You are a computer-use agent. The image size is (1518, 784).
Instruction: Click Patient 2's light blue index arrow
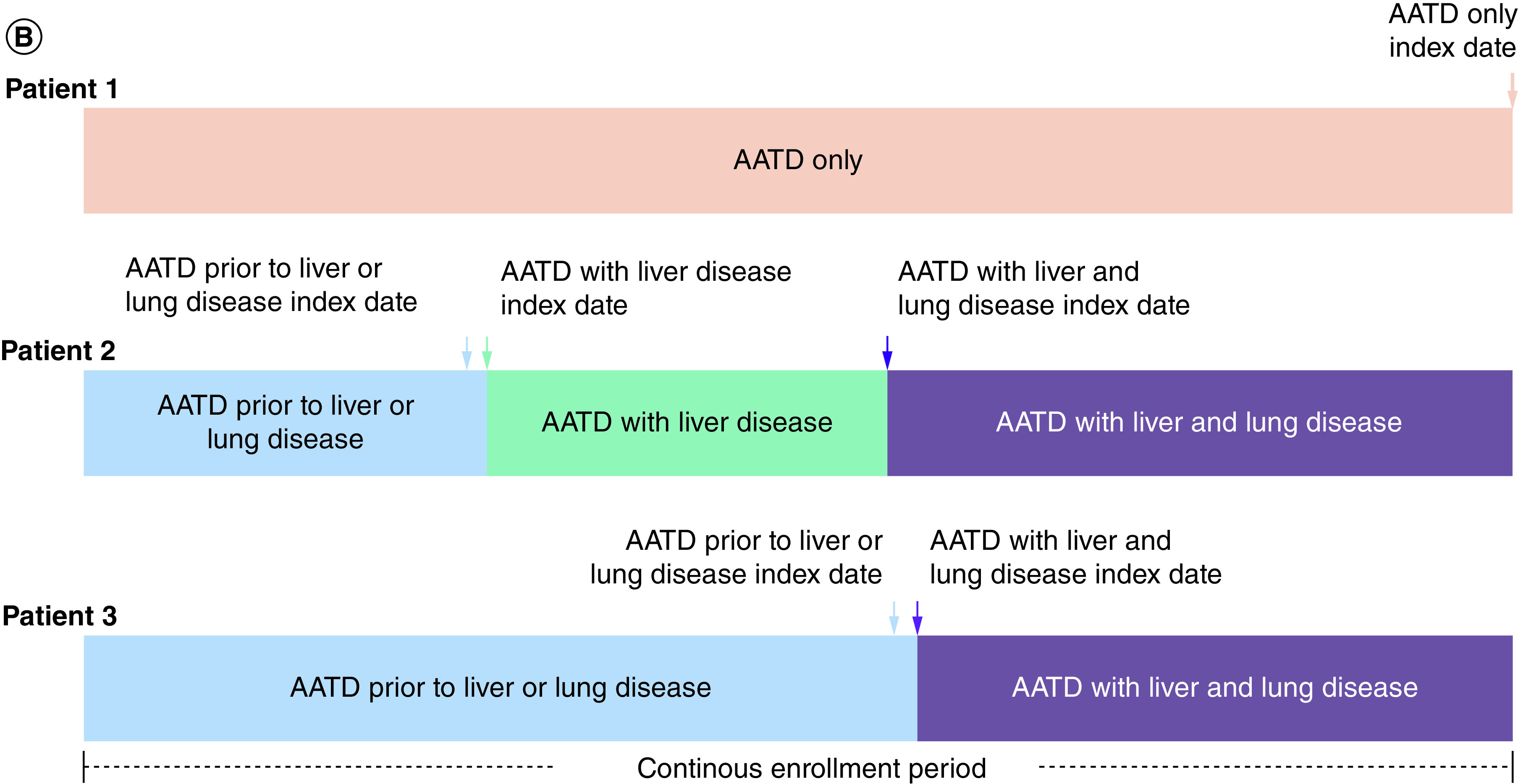[467, 354]
